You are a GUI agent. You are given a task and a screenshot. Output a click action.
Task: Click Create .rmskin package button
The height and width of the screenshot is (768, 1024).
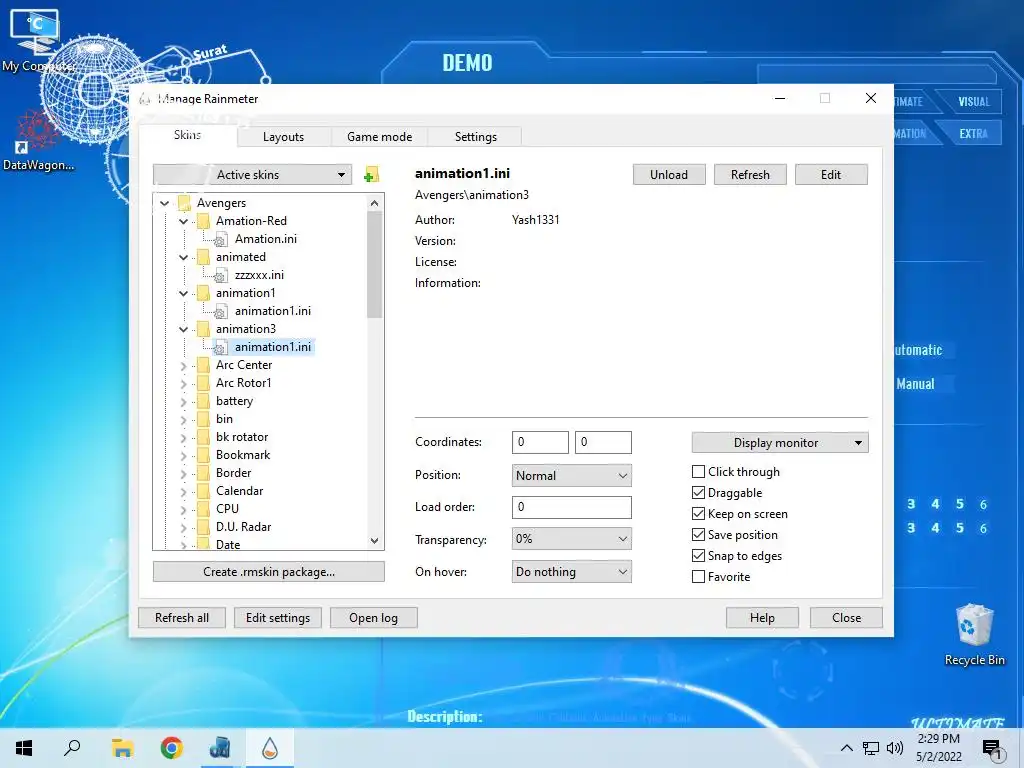pyautogui.click(x=268, y=572)
